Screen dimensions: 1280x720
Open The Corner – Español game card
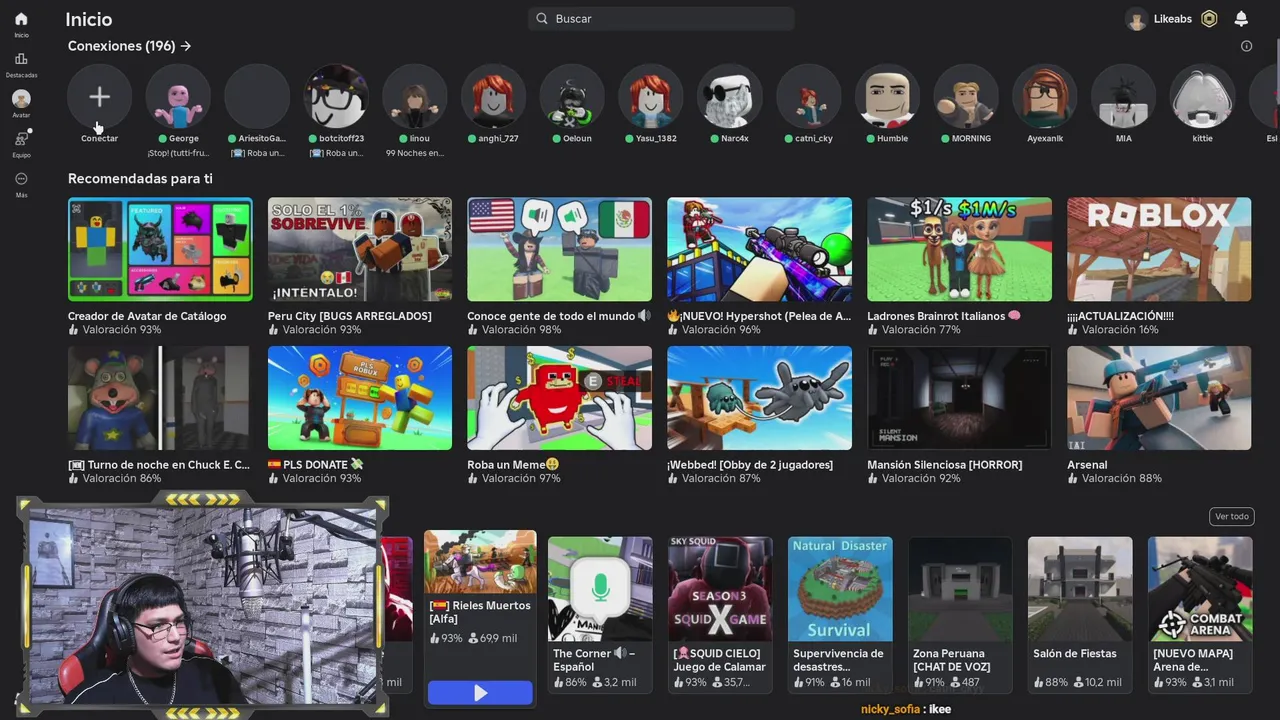(600, 614)
